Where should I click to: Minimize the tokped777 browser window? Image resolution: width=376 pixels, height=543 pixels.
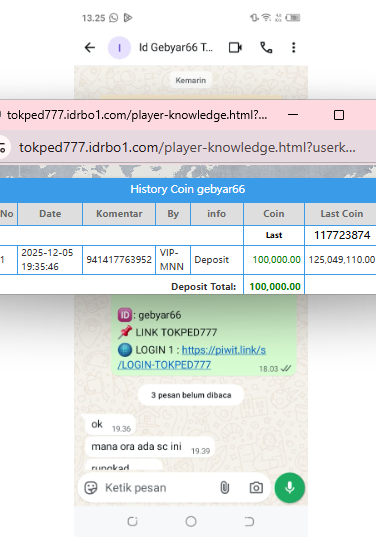pos(293,115)
